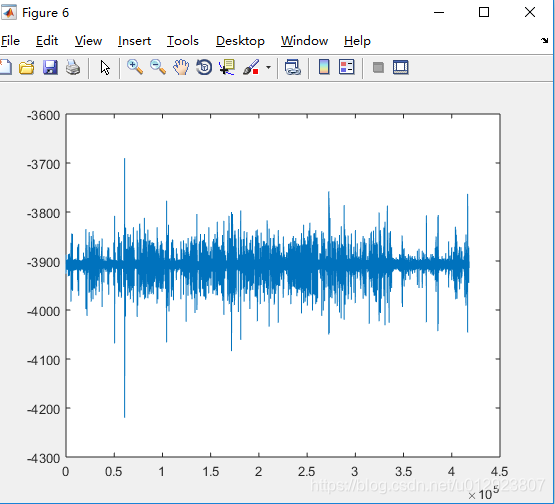Click the 4.5 x-axis tick label
Screen dimensions: 555x504
click(x=499, y=472)
